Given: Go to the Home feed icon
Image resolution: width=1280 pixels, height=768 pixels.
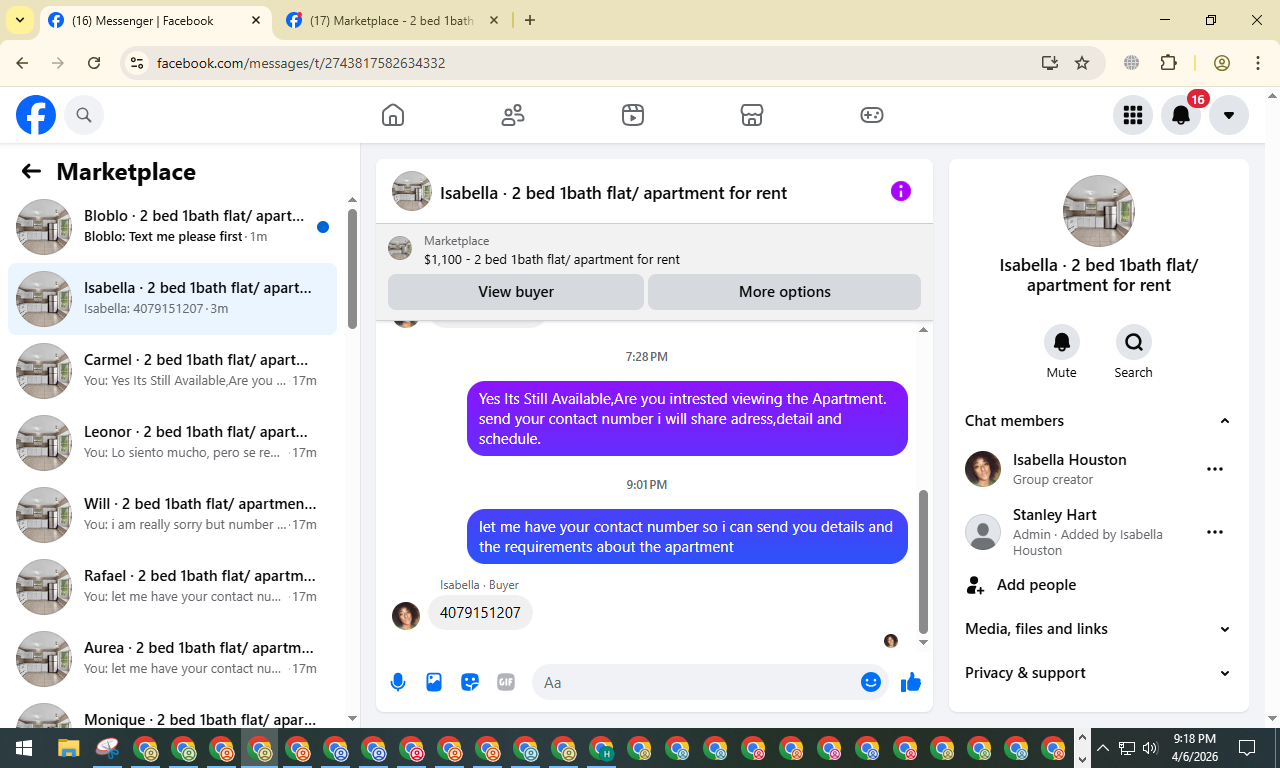Looking at the screenshot, I should point(393,115).
